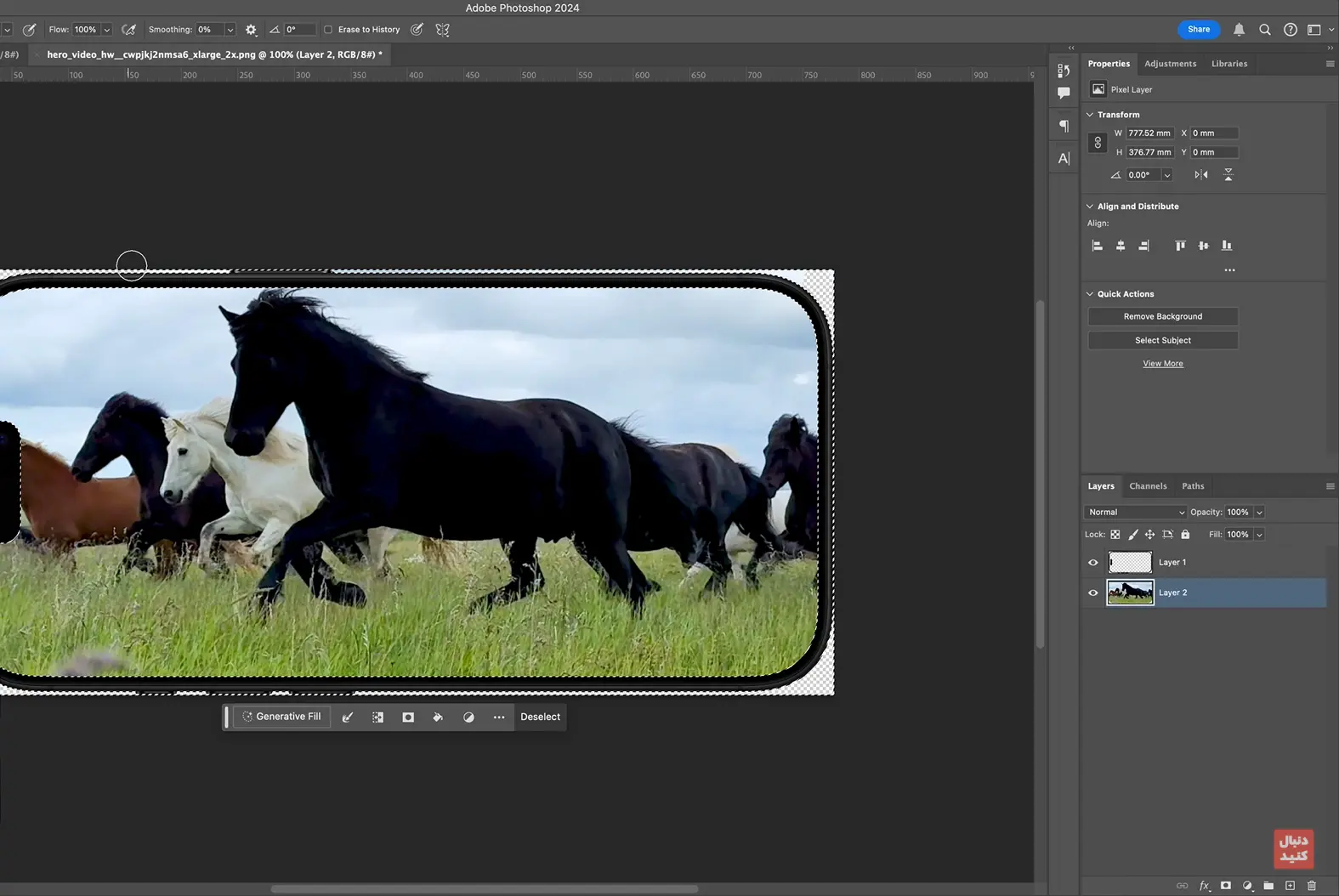Click invert selection icon in contextual bar
The width and height of the screenshot is (1339, 896).
[377, 717]
